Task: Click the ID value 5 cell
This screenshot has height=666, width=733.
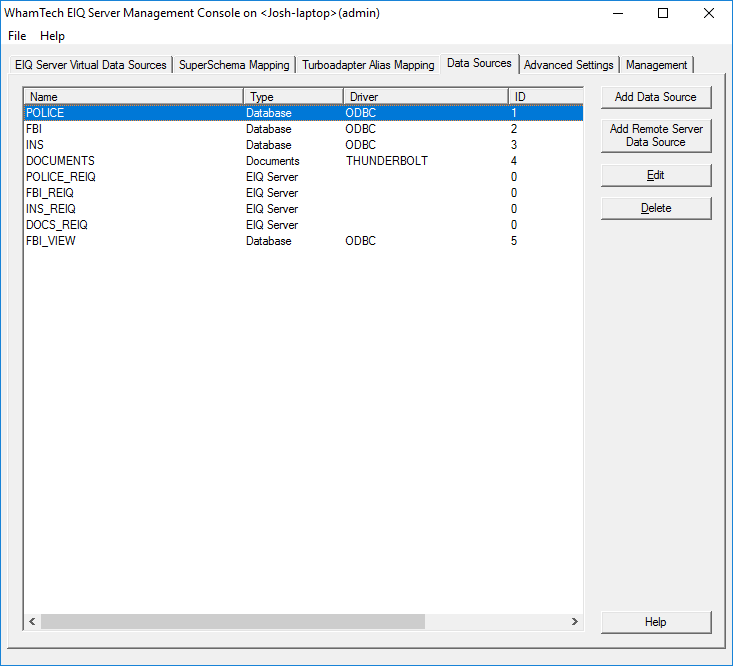Action: [514, 241]
